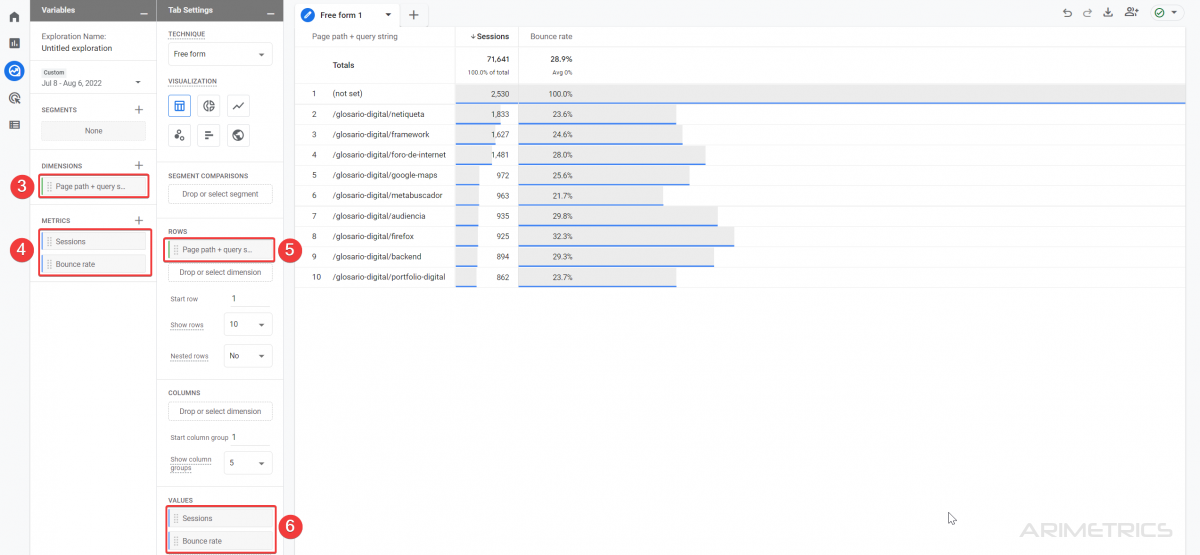Select Sessions metric in Variables panel

(94, 241)
